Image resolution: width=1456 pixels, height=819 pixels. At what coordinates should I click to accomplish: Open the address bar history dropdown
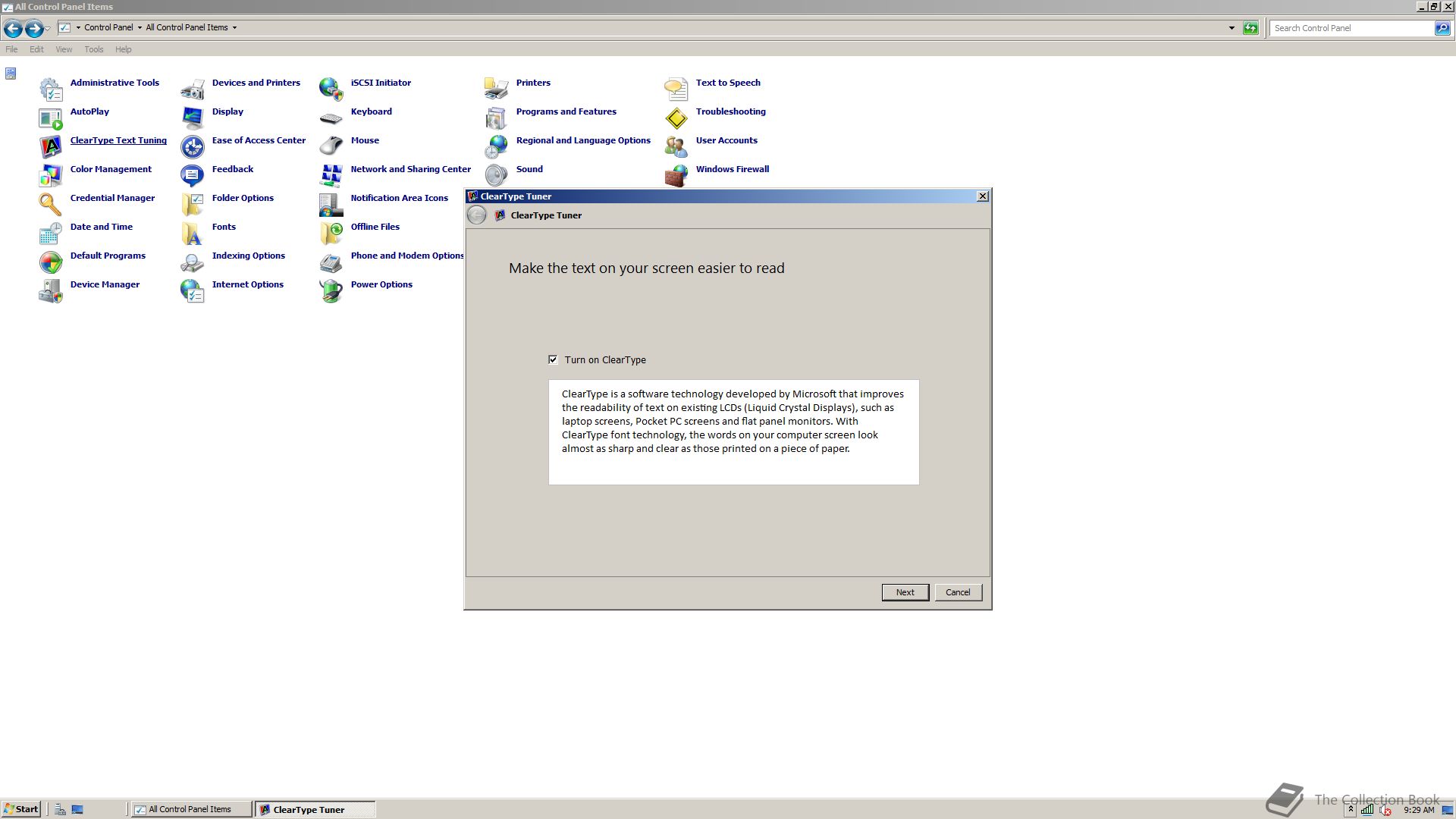(x=1232, y=28)
